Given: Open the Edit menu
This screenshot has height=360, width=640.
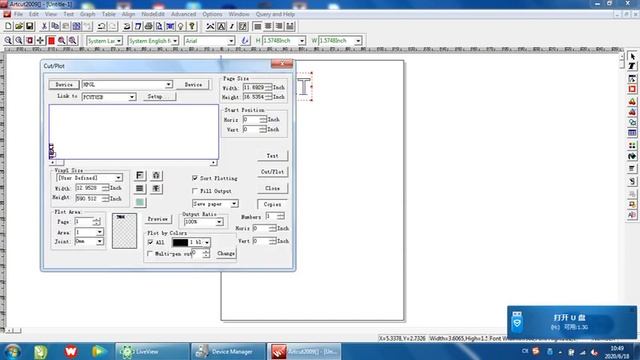Looking at the screenshot, I should point(33,14).
